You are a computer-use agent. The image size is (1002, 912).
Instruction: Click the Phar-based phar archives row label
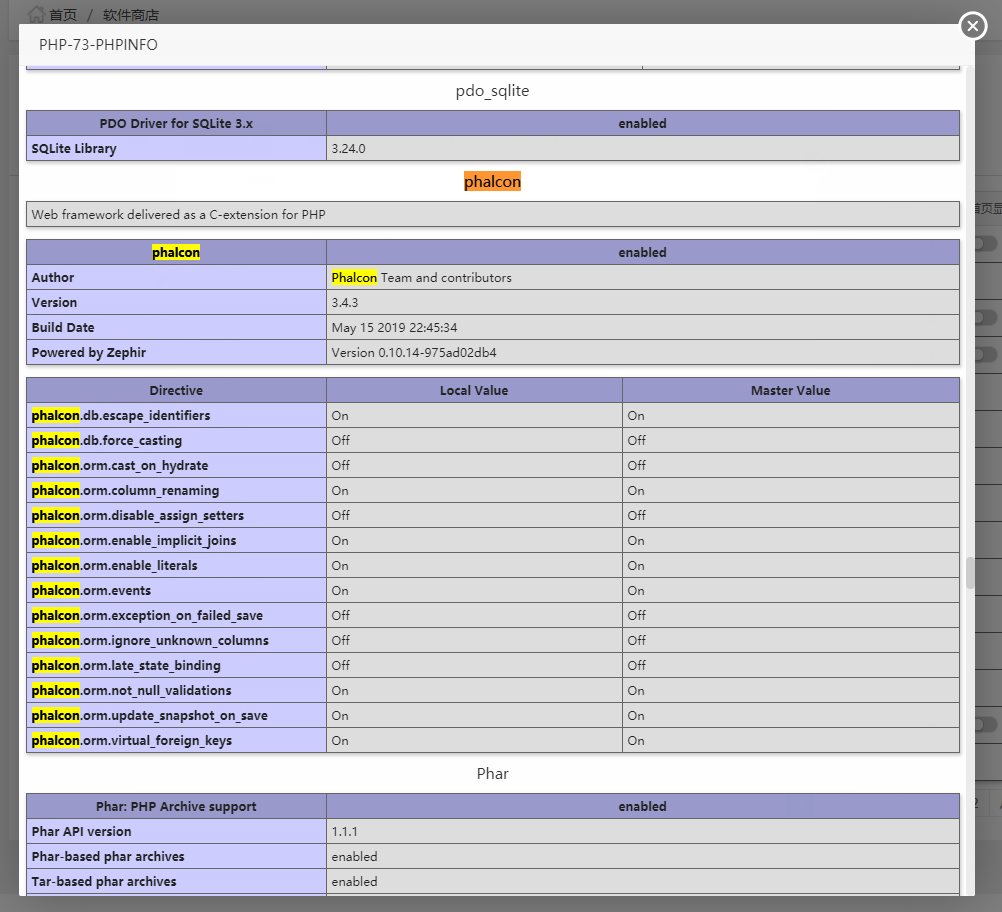click(108, 856)
